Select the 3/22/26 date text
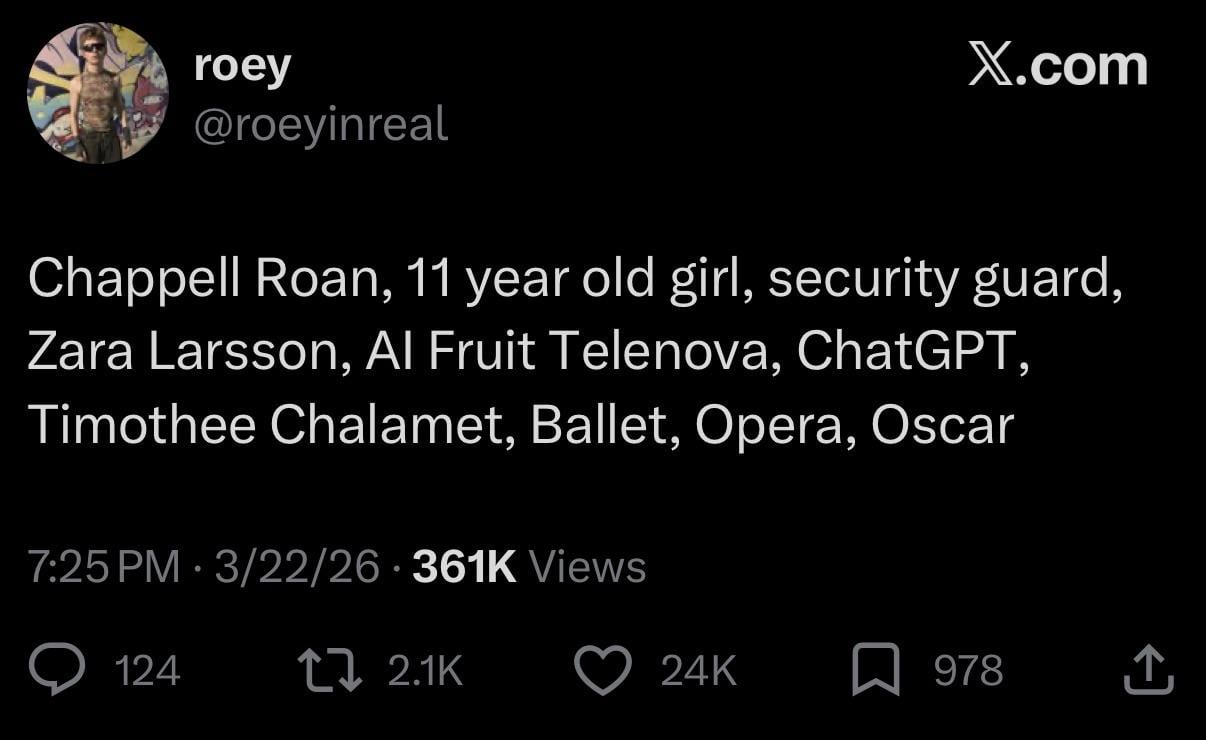1206x740 pixels. pyautogui.click(x=296, y=567)
